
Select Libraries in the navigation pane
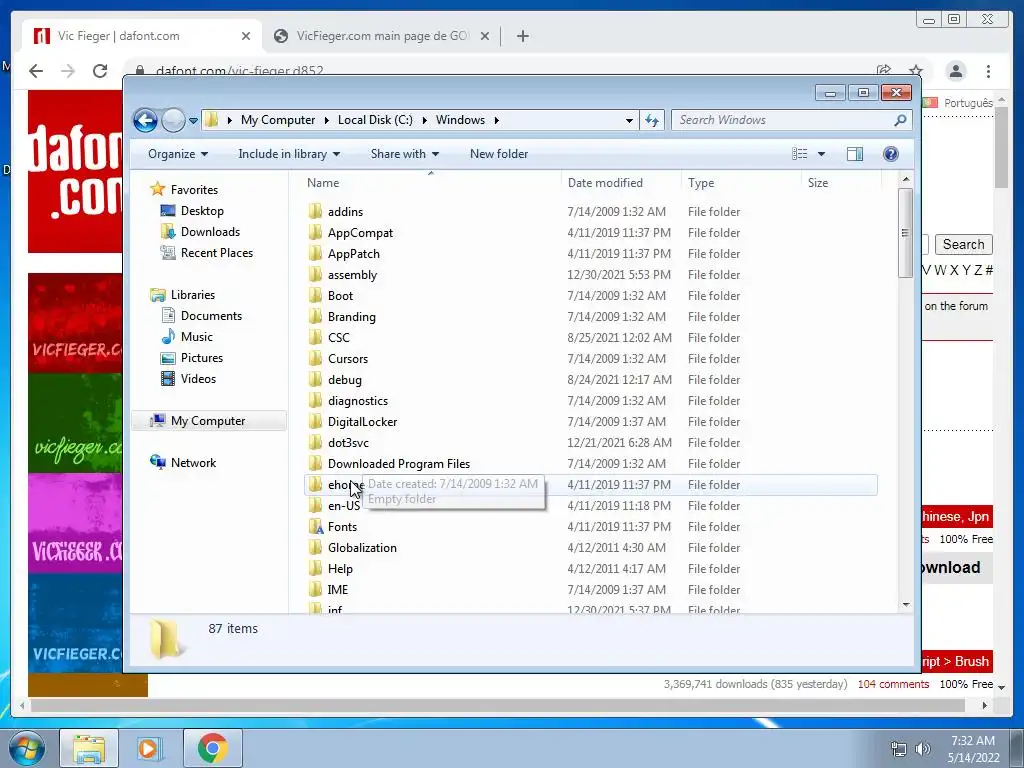[x=193, y=295]
